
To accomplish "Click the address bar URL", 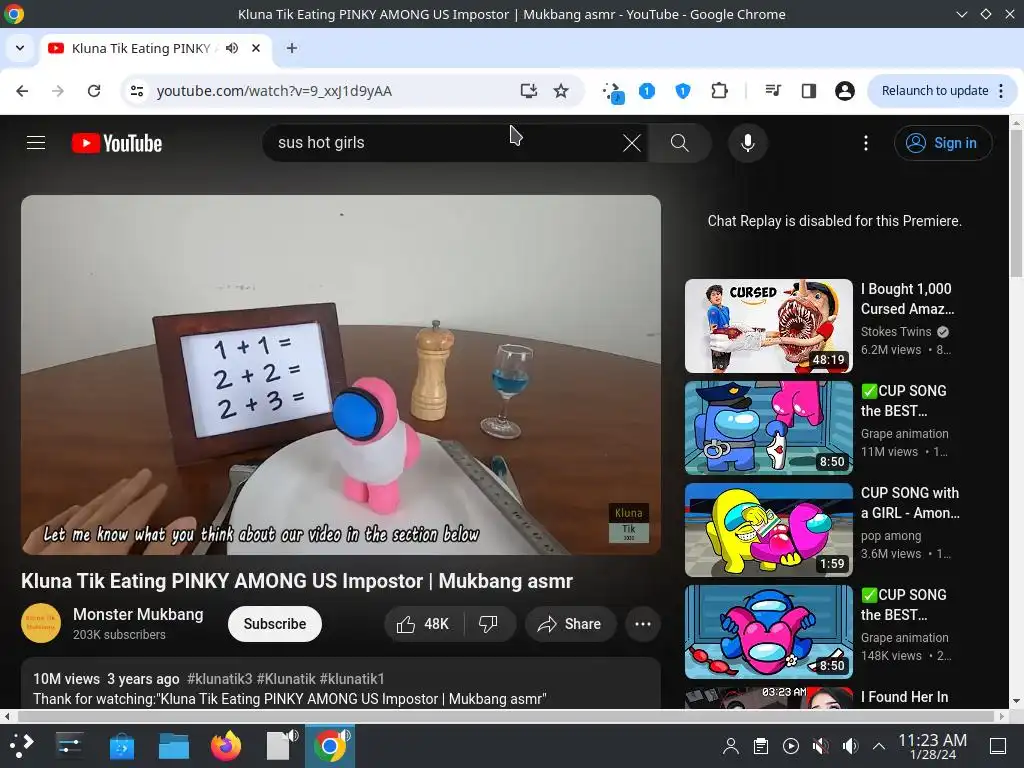I will coord(274,91).
